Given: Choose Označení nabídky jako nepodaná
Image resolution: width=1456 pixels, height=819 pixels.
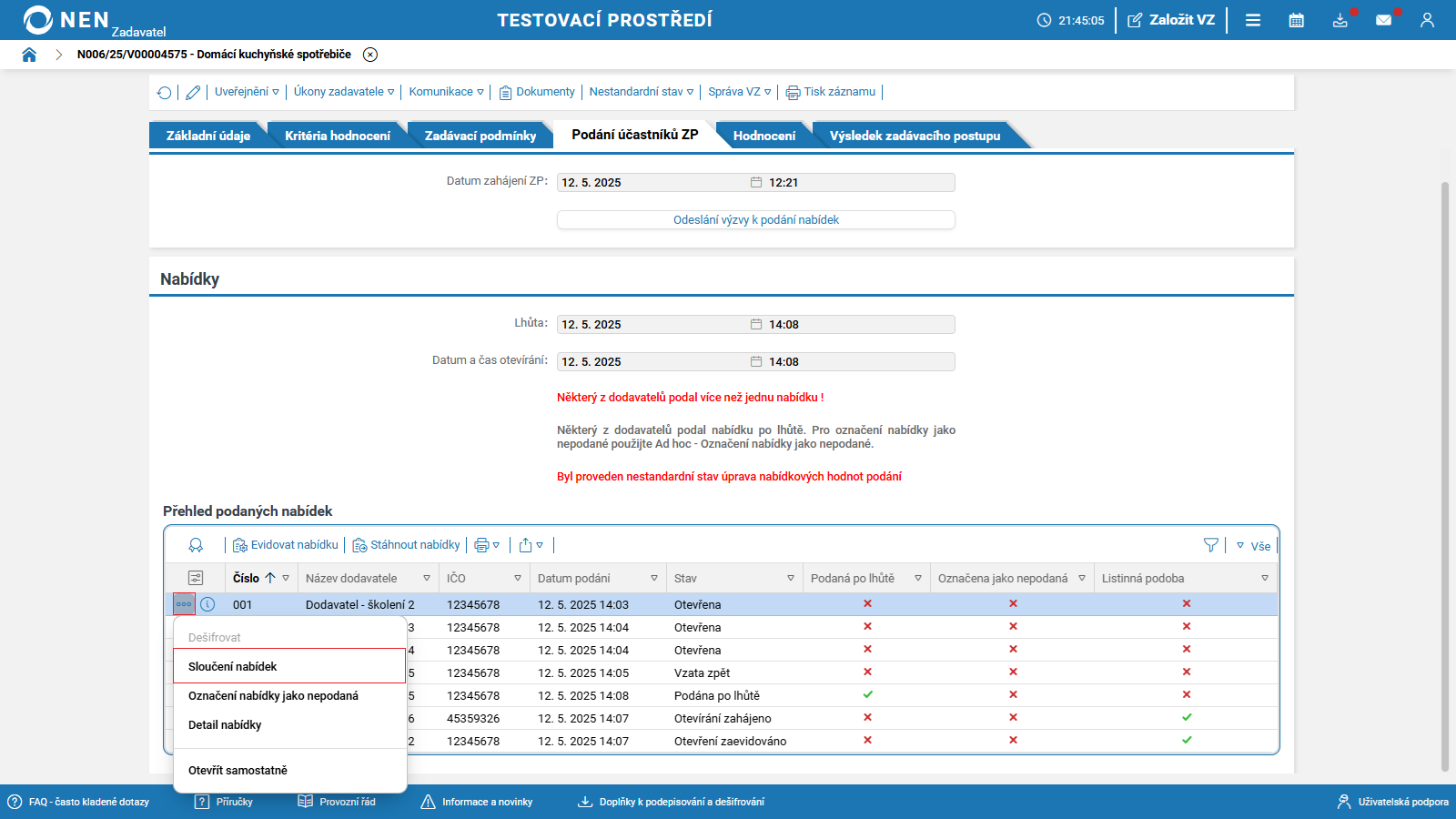Looking at the screenshot, I should point(273,695).
